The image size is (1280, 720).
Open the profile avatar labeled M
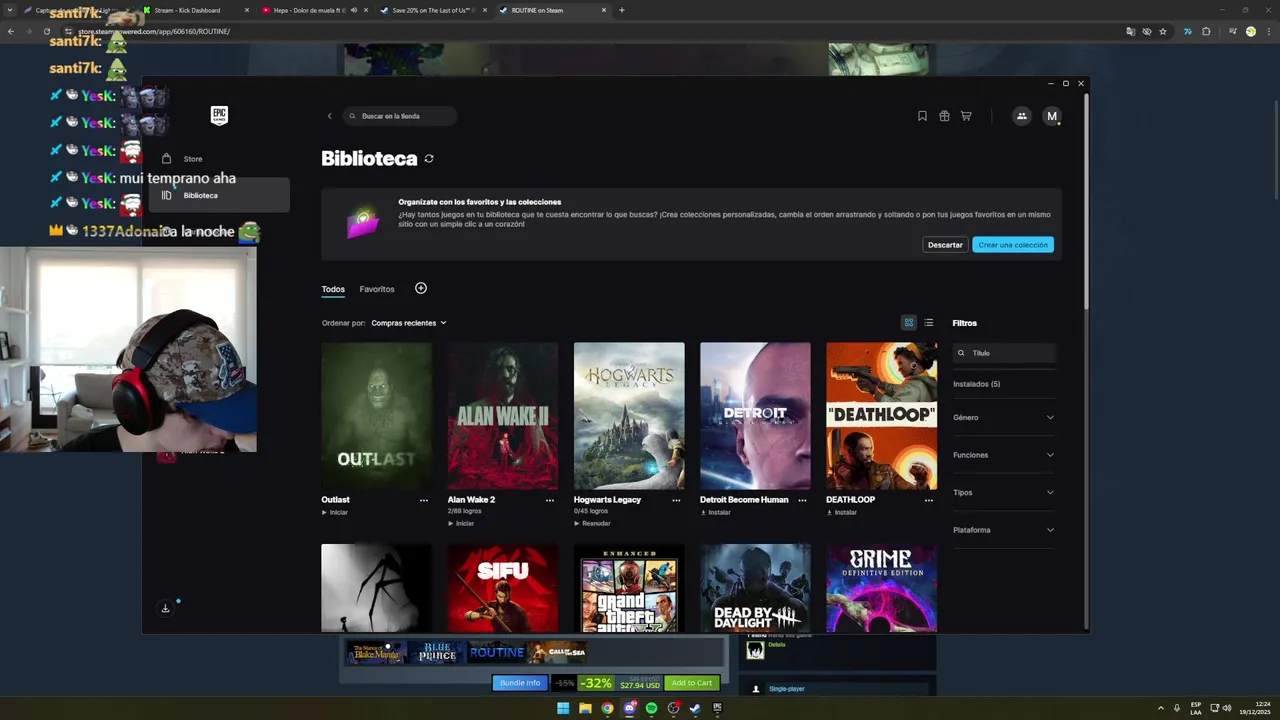[x=1051, y=116]
